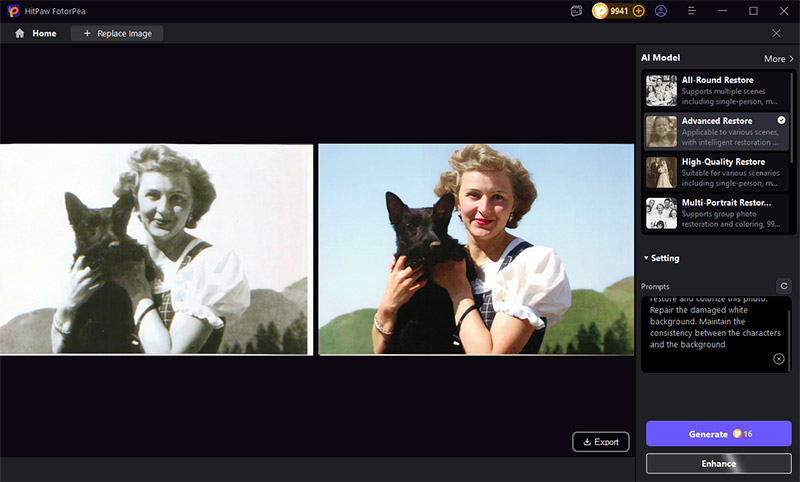Click the HitPaw FotorPea app logo
The width and height of the screenshot is (800, 482).
point(13,11)
